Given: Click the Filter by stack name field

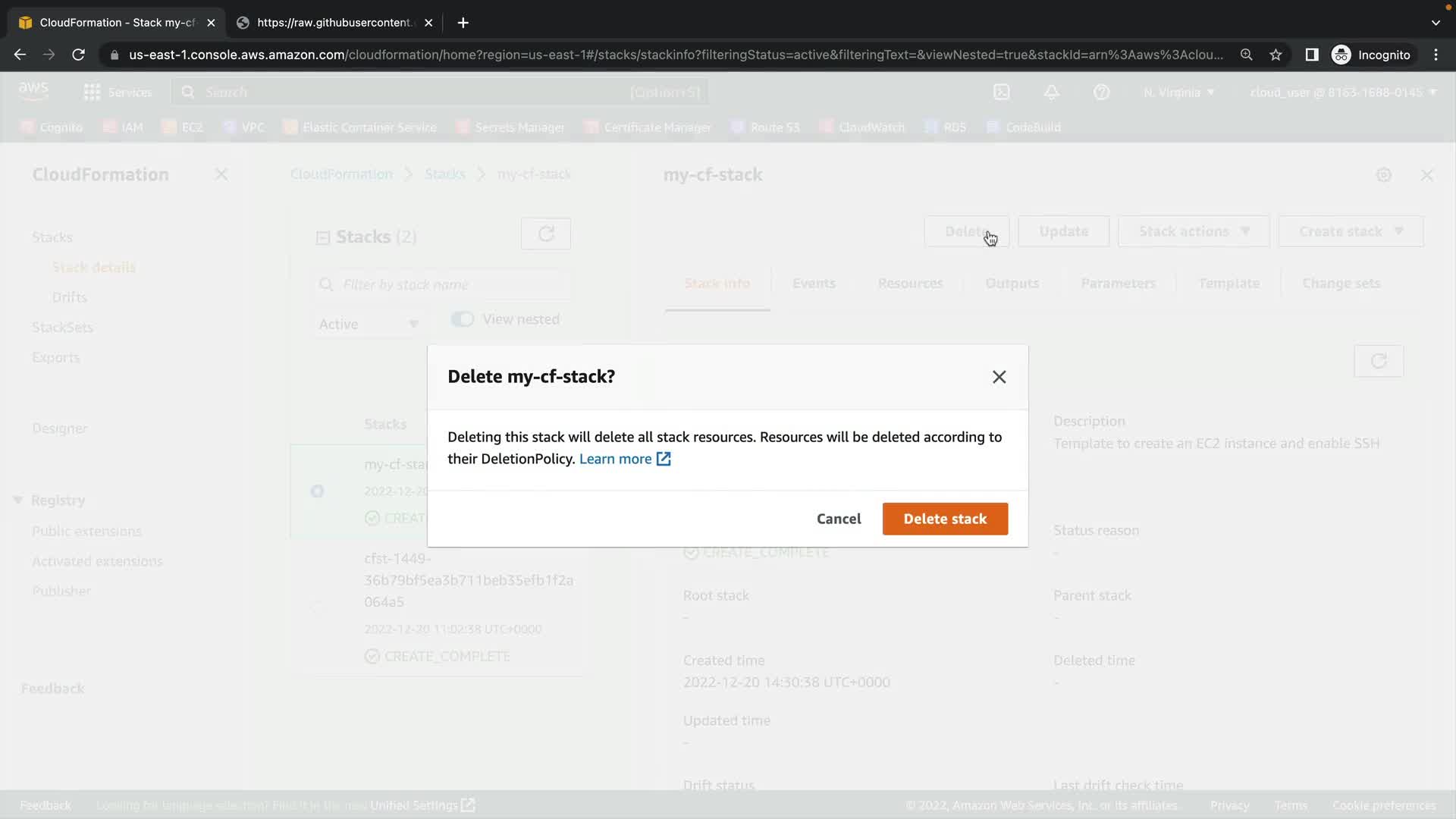Looking at the screenshot, I should 447,285.
